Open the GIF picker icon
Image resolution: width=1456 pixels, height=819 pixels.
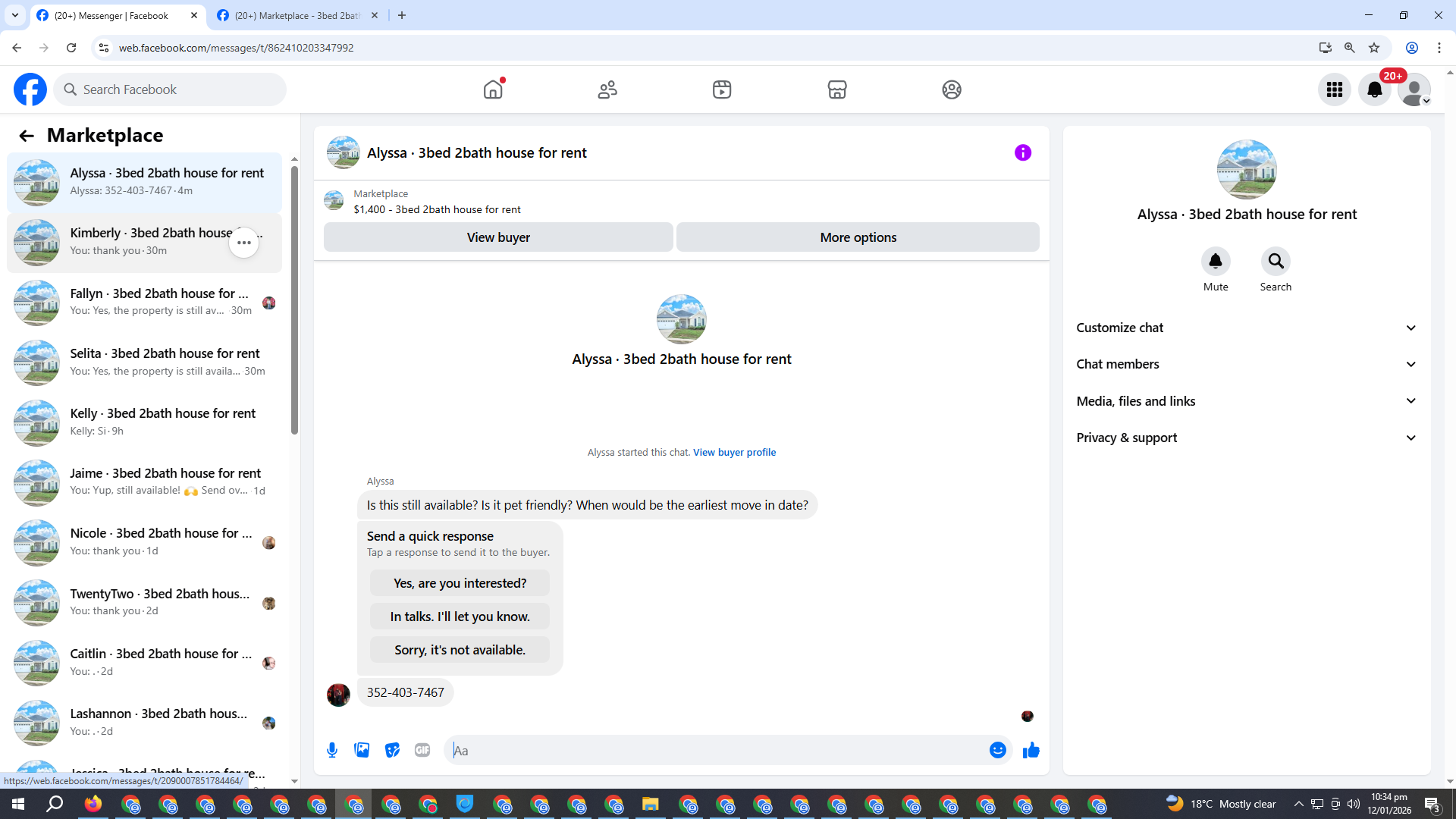422,750
